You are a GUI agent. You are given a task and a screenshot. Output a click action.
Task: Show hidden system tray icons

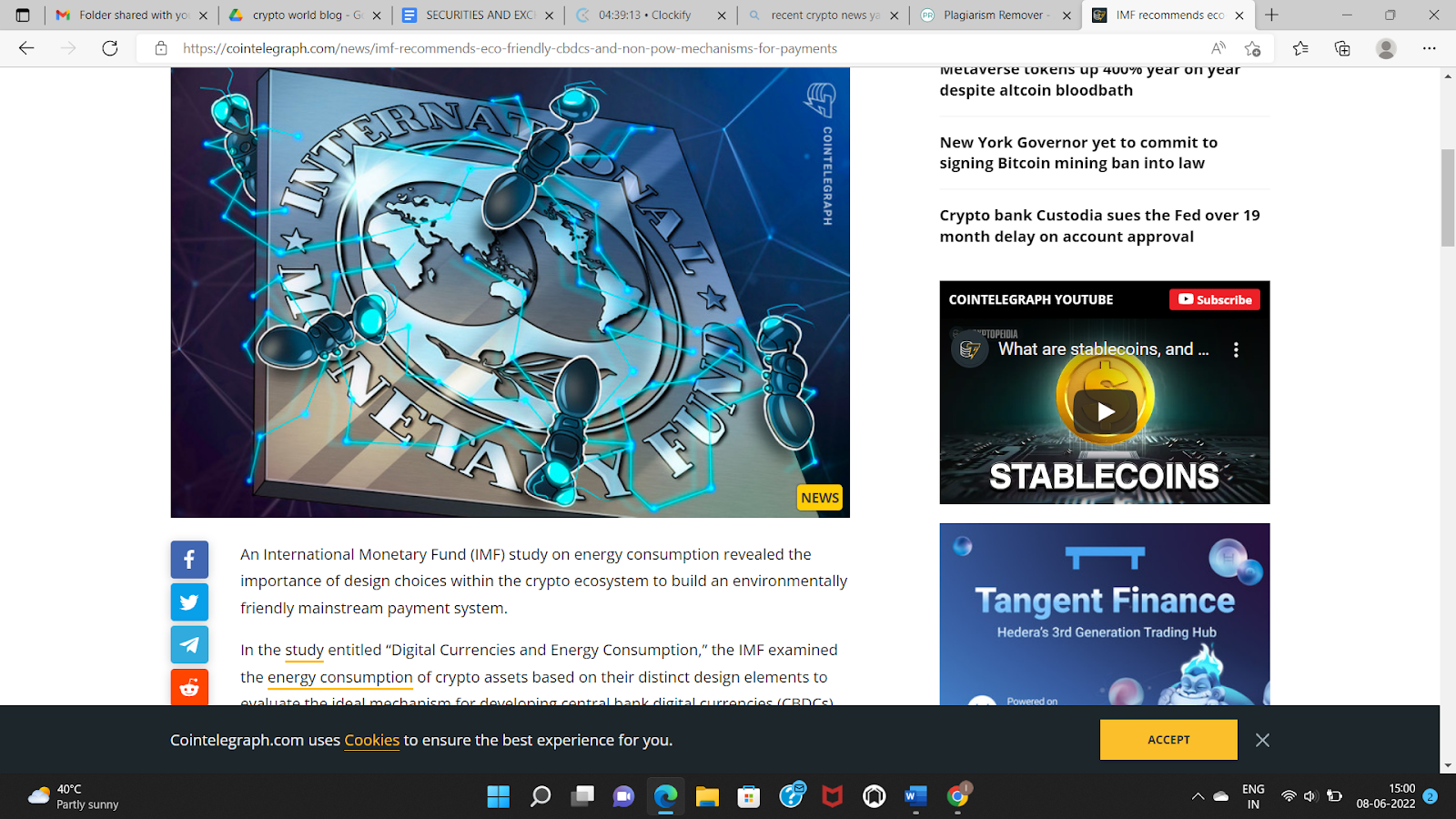(1198, 796)
